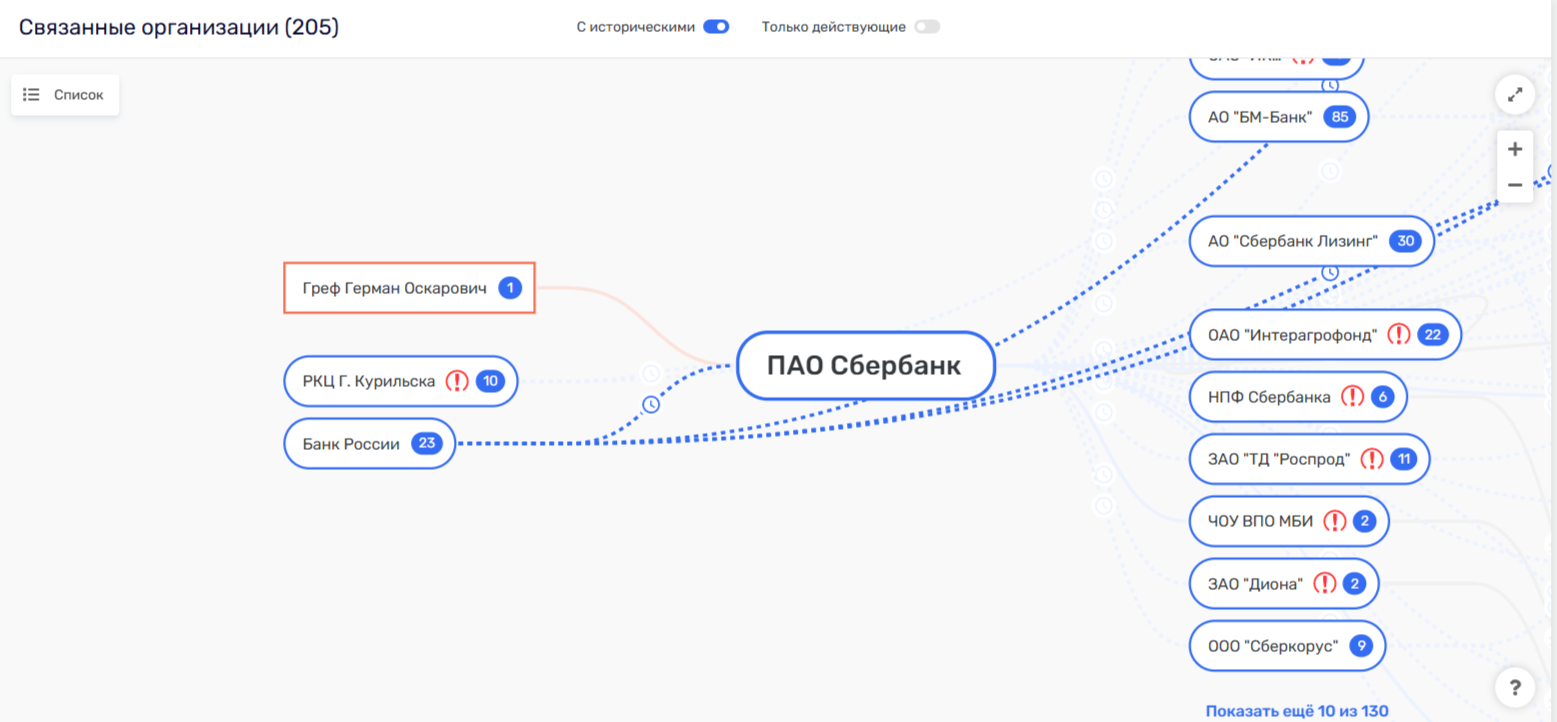This screenshot has width=1557, height=722.
Task: Click warning icon on ЗАО "Диона"
Action: 1325,583
